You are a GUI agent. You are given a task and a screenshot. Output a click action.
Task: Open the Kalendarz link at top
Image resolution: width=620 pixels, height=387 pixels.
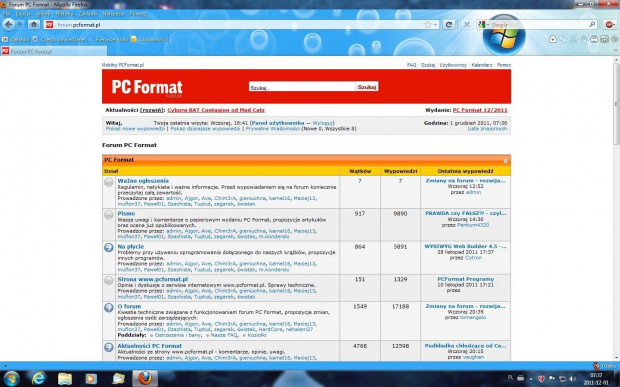(482, 65)
